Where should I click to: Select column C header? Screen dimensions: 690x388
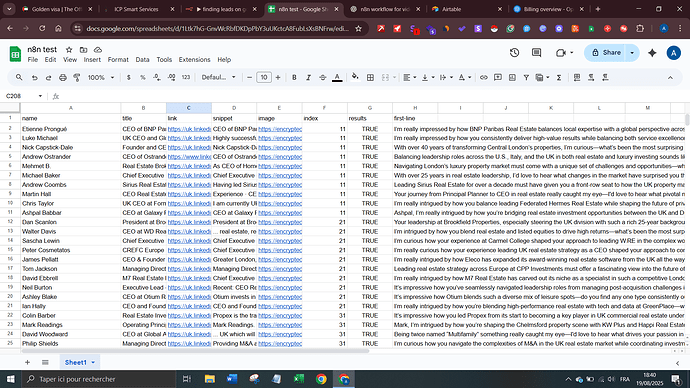click(189, 108)
